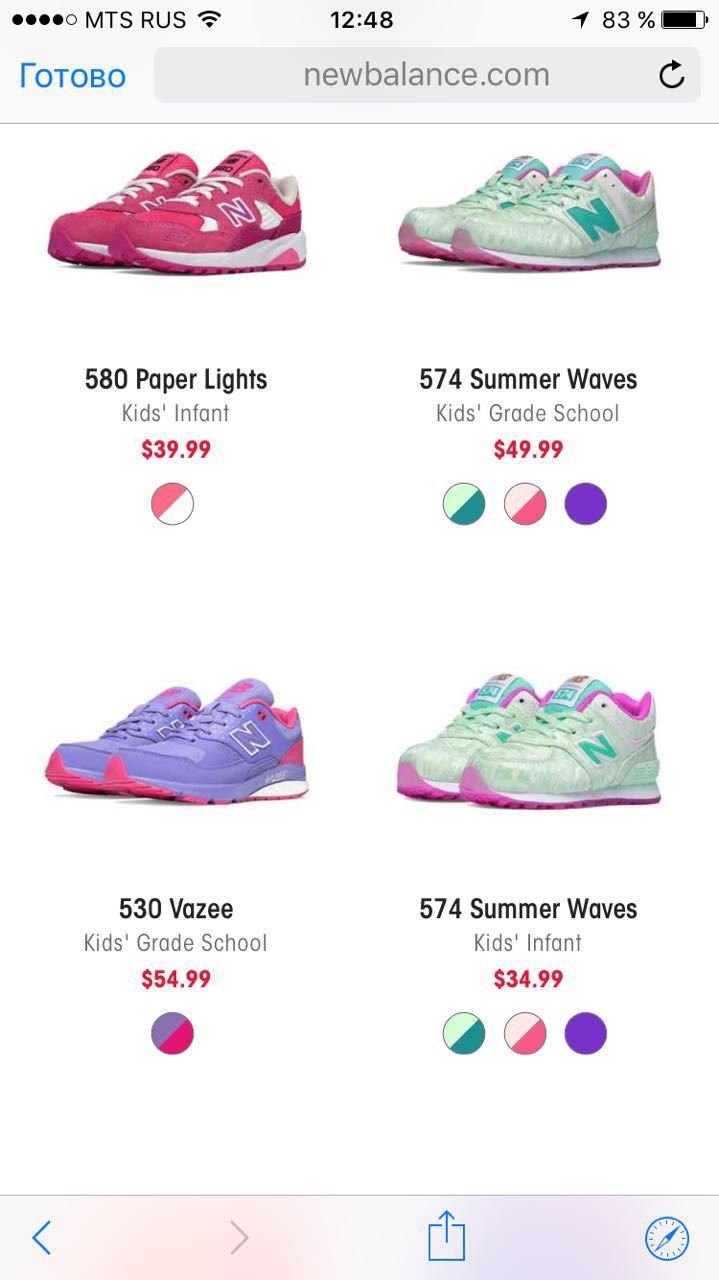Tap the purple 530 Vazee shoe image

177,740
